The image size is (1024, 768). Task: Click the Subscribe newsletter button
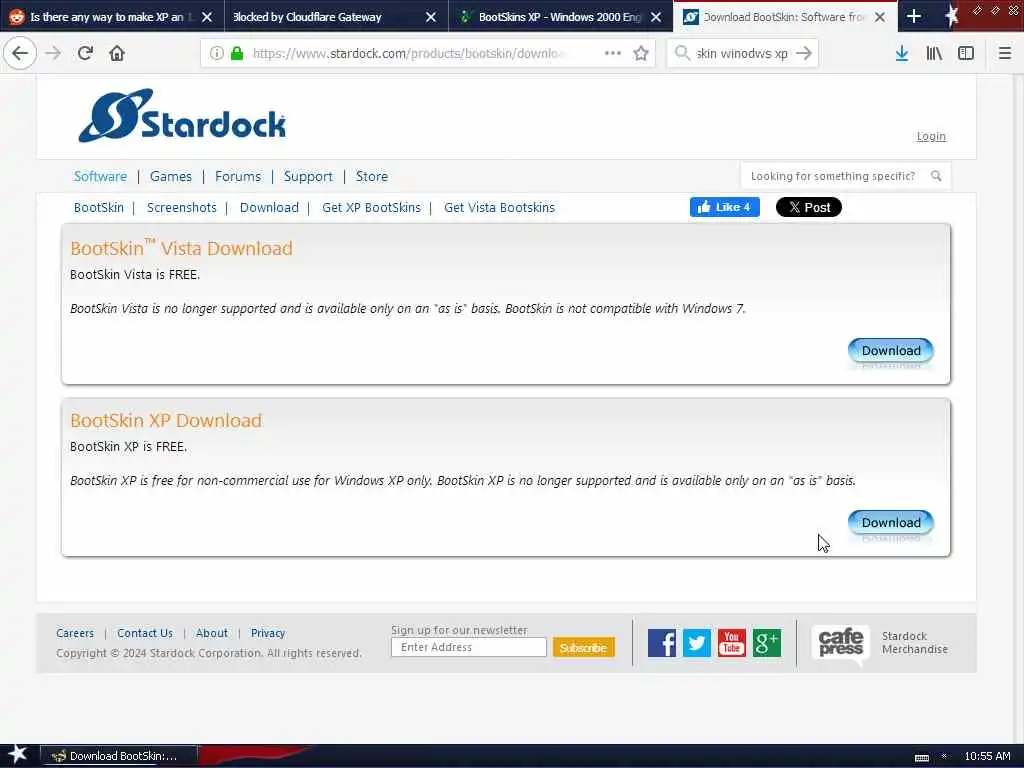[583, 648]
